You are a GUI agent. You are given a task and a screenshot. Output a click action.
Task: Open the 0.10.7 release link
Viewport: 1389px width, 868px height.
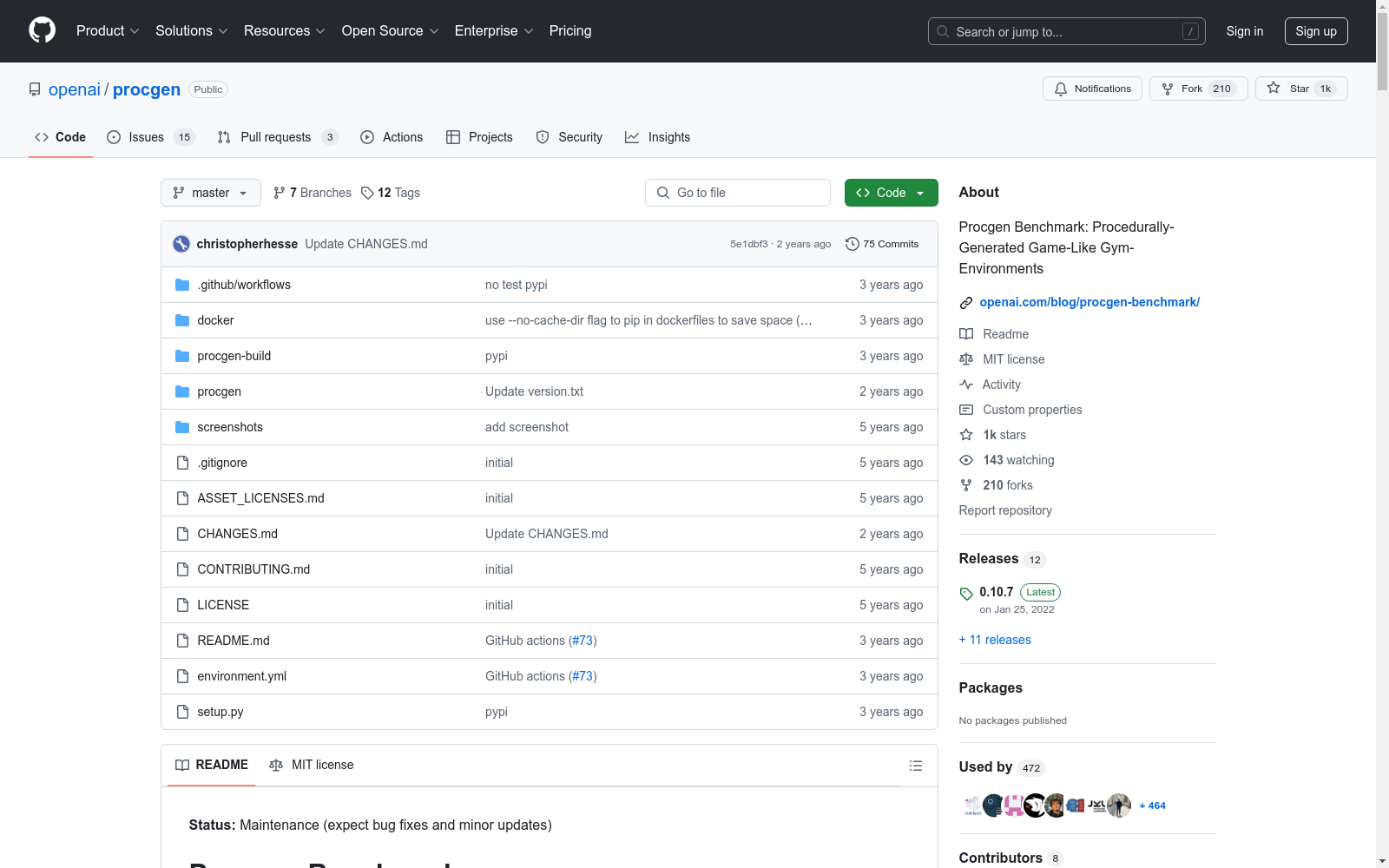(997, 592)
